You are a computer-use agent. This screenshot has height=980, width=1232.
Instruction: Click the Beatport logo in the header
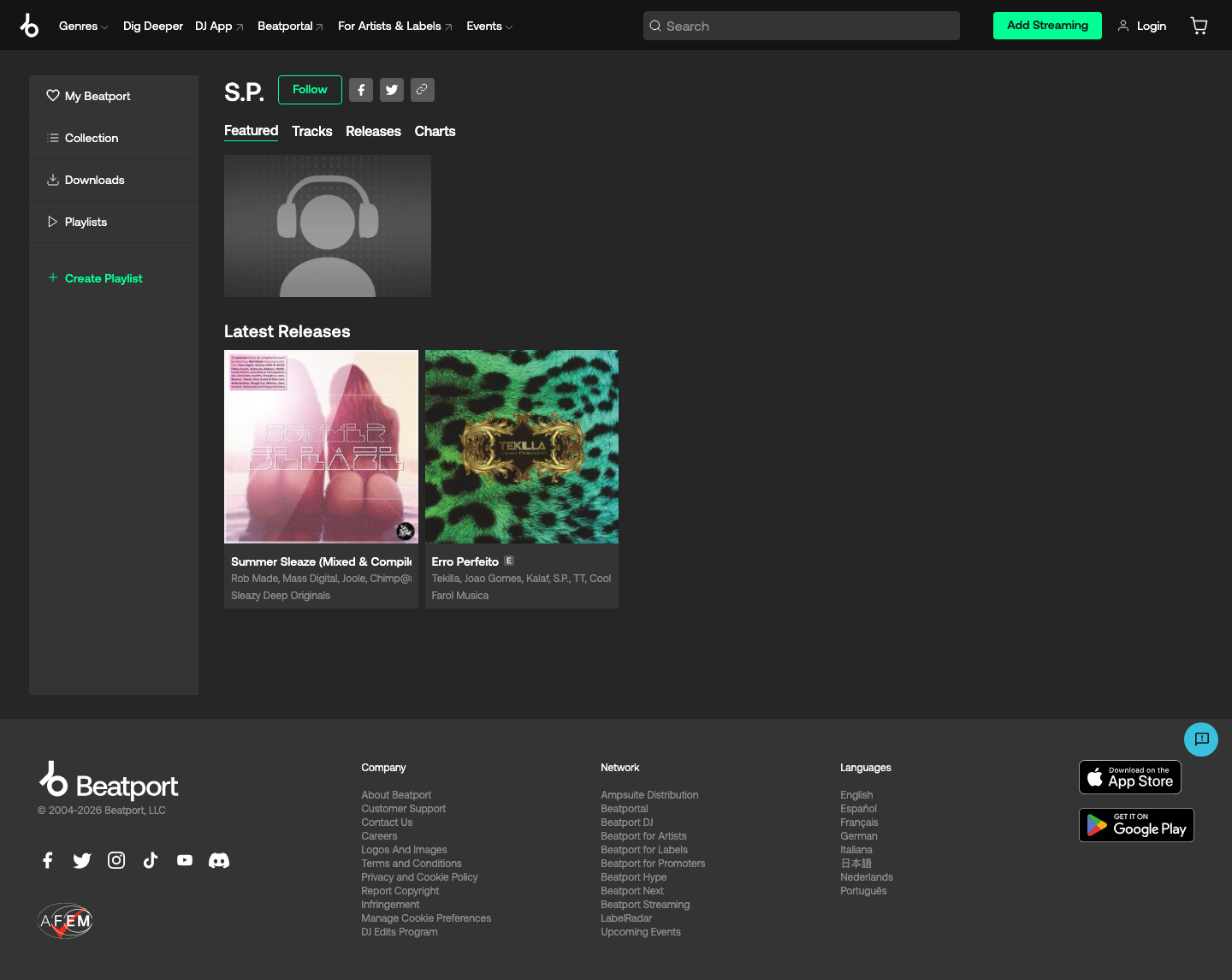pos(29,26)
